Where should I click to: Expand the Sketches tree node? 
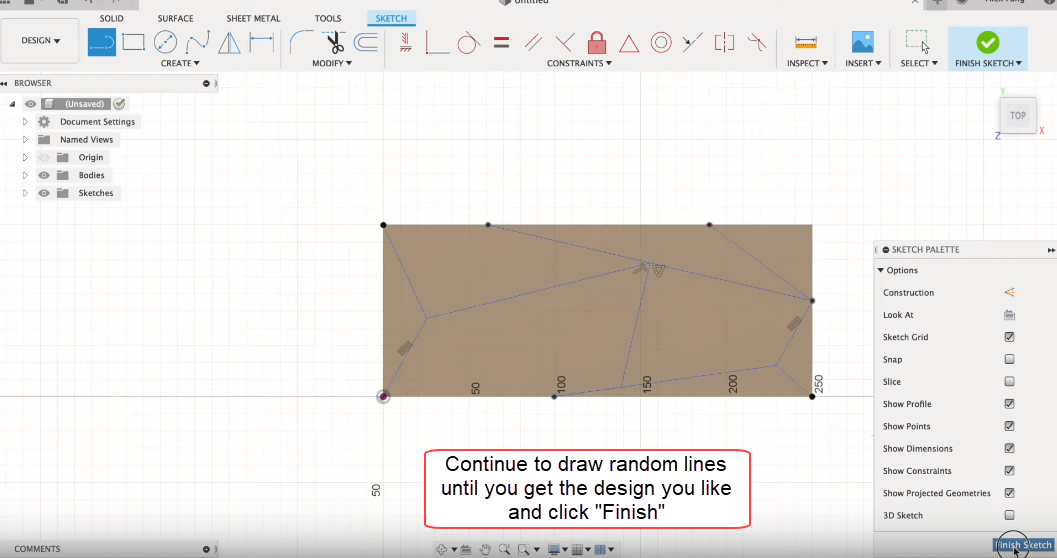[x=25, y=193]
